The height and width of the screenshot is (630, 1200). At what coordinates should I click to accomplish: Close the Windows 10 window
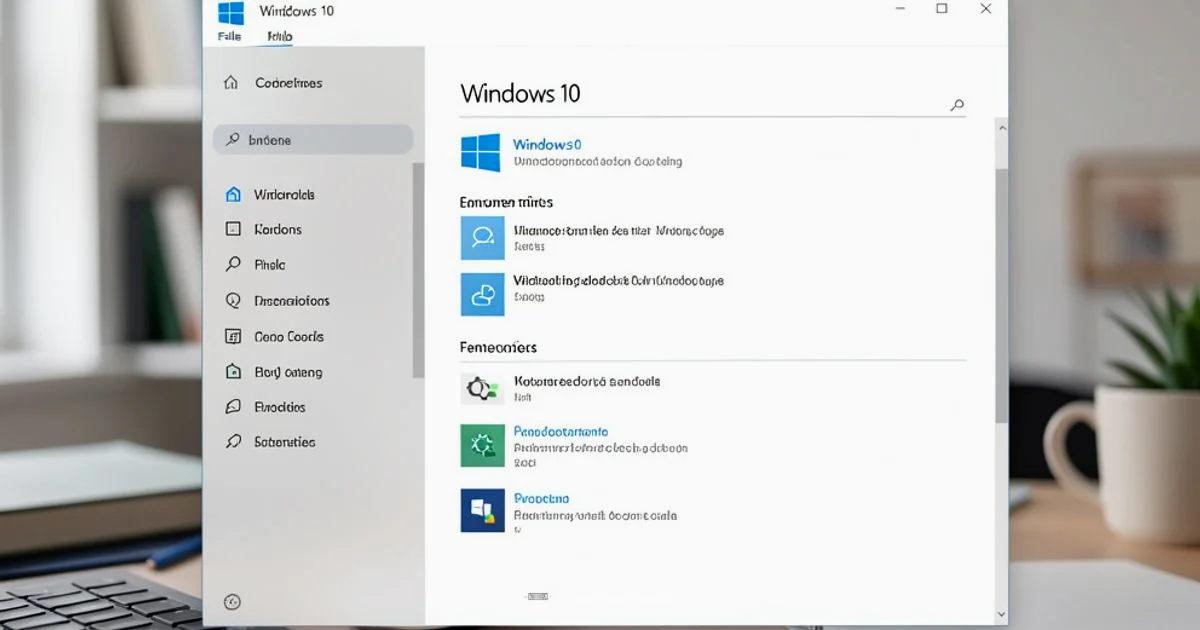[x=986, y=9]
